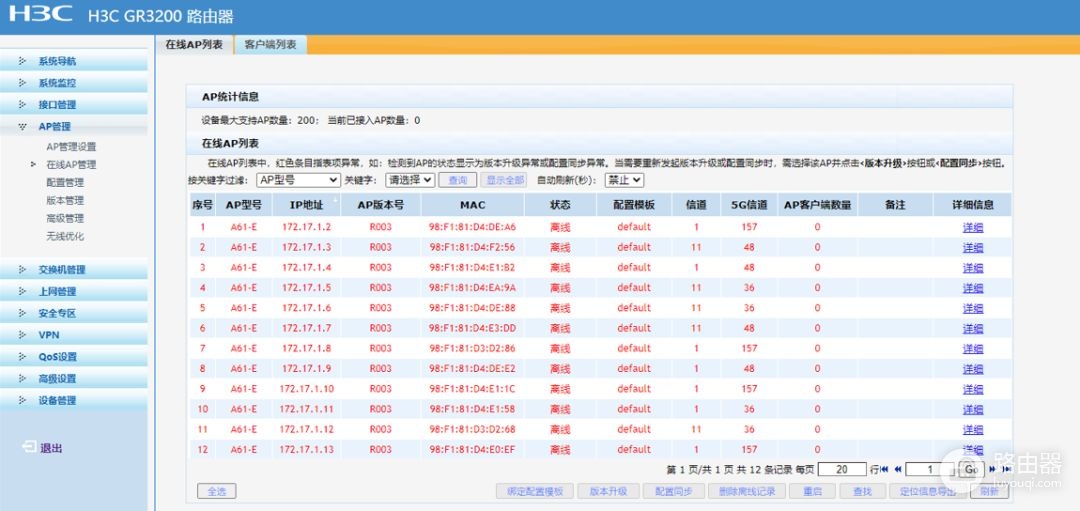Click the logout arrow icon beside 退出
1080x511 pixels.
click(29, 447)
